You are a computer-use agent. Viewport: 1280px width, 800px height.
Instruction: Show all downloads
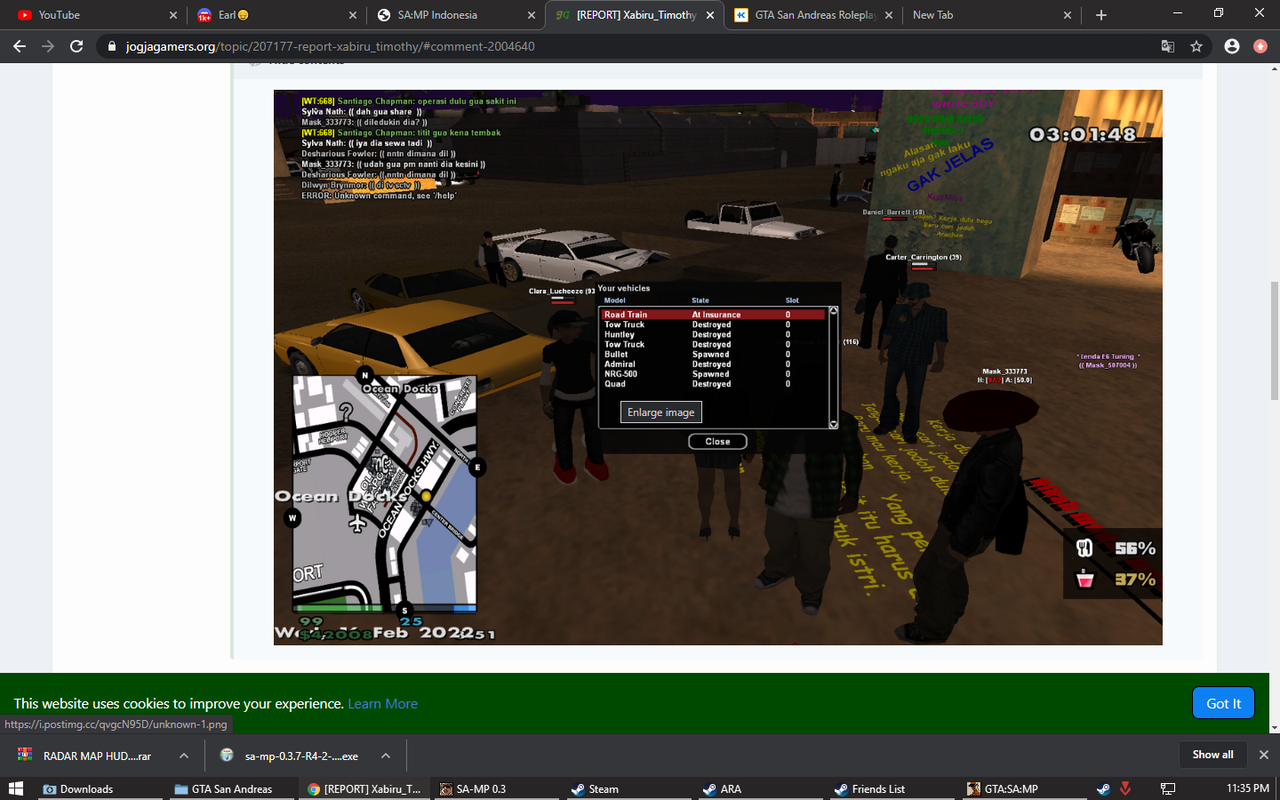(x=1213, y=755)
